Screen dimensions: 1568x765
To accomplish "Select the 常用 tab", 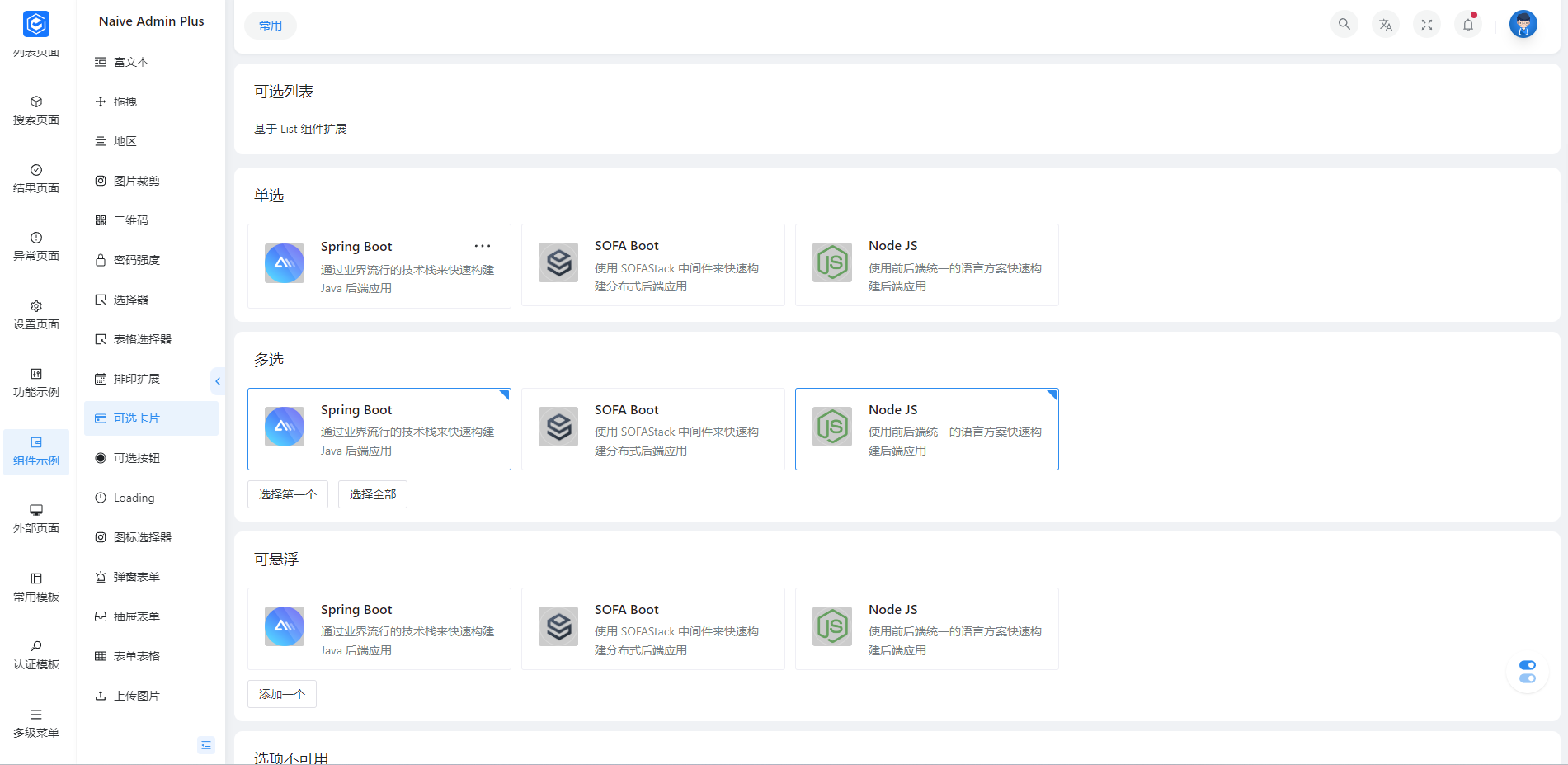I will pos(271,26).
